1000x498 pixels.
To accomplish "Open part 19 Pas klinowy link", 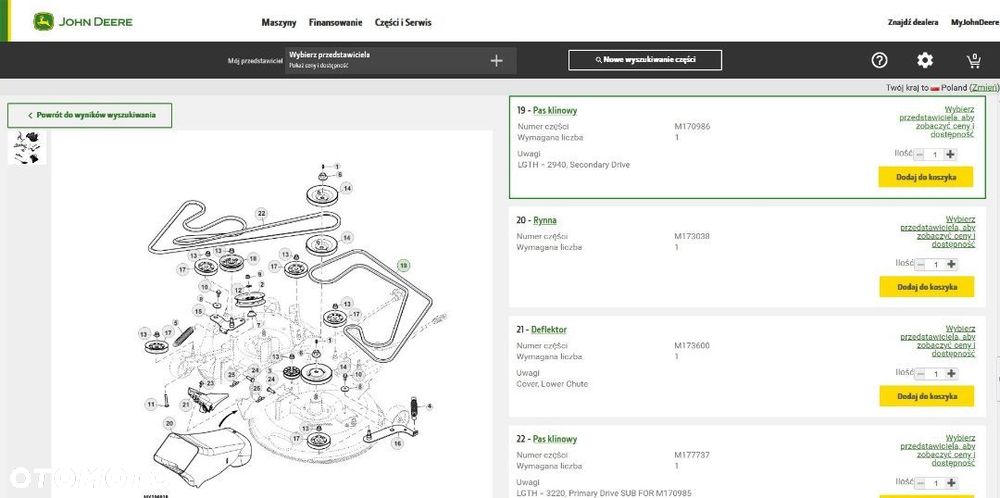I will pyautogui.click(x=555, y=110).
